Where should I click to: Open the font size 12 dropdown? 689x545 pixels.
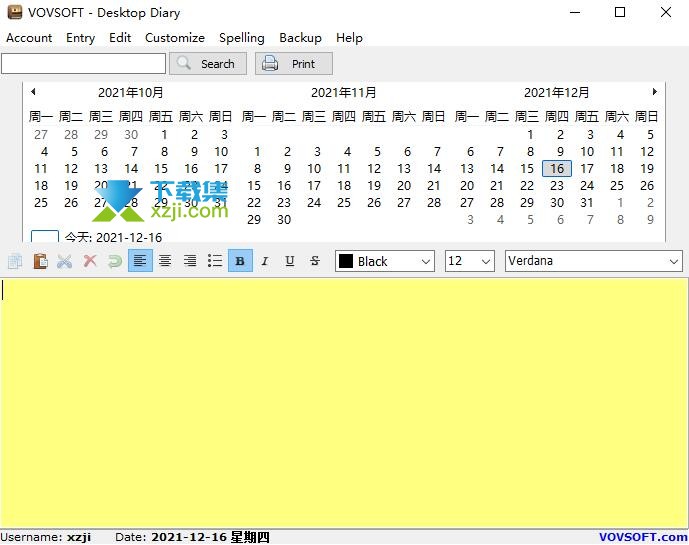click(470, 261)
